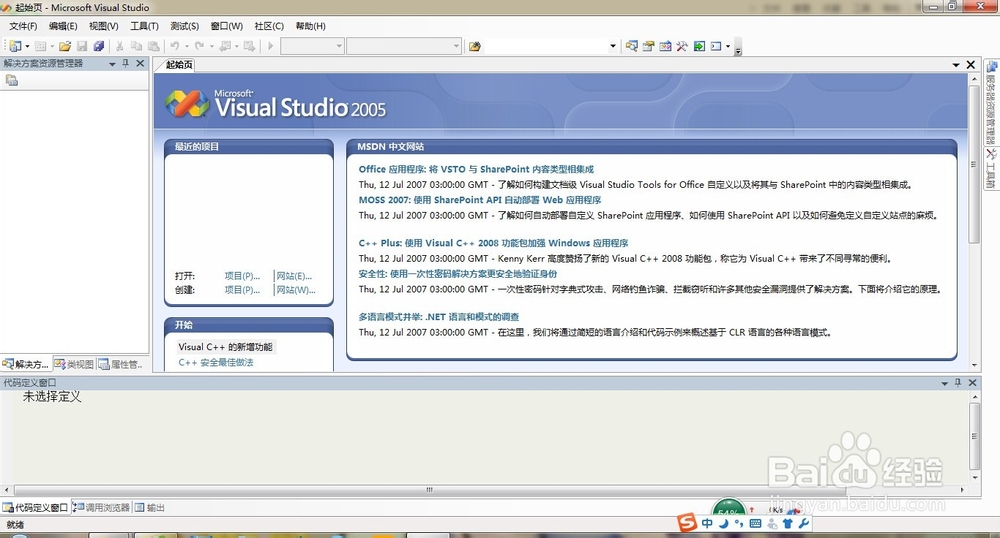Image resolution: width=1000 pixels, height=538 pixels.
Task: Click 打开 网站(E)... link
Action: 294,276
